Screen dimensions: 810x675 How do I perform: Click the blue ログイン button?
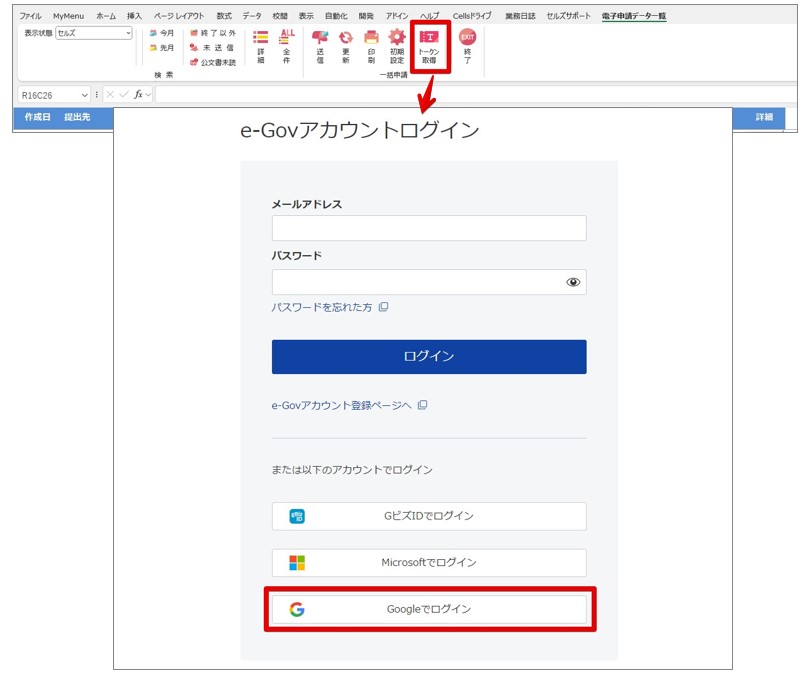(429, 356)
